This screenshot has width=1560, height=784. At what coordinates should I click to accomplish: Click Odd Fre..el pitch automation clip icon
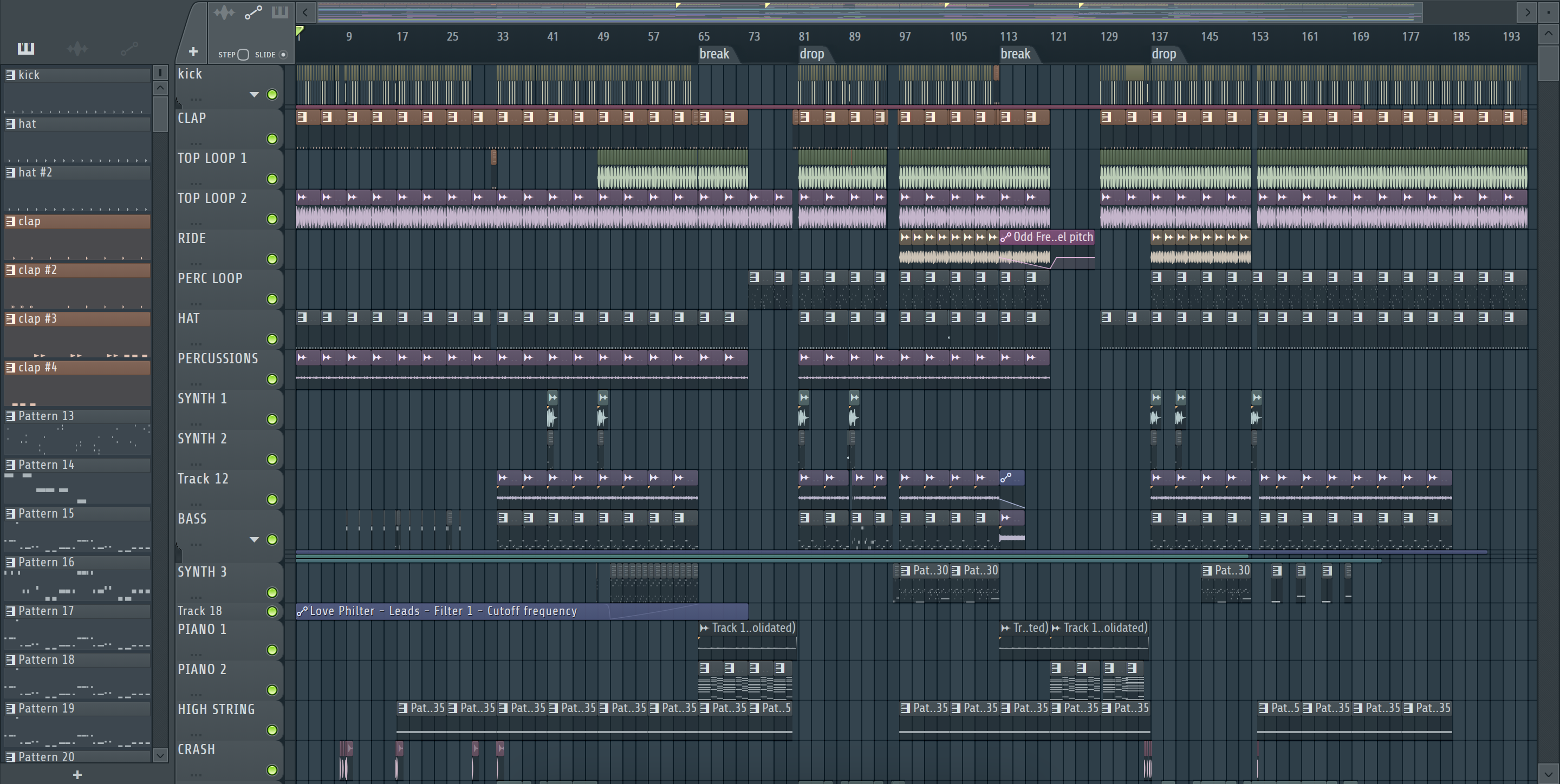pyautogui.click(x=1006, y=237)
